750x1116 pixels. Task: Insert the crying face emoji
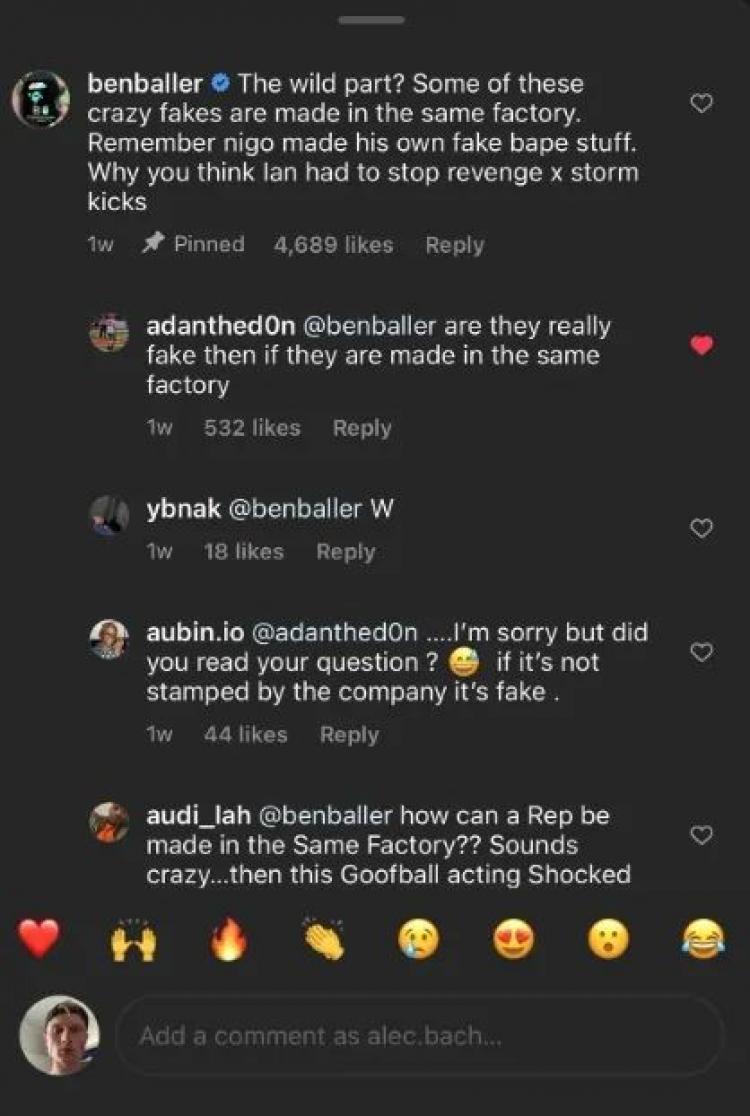tap(418, 939)
